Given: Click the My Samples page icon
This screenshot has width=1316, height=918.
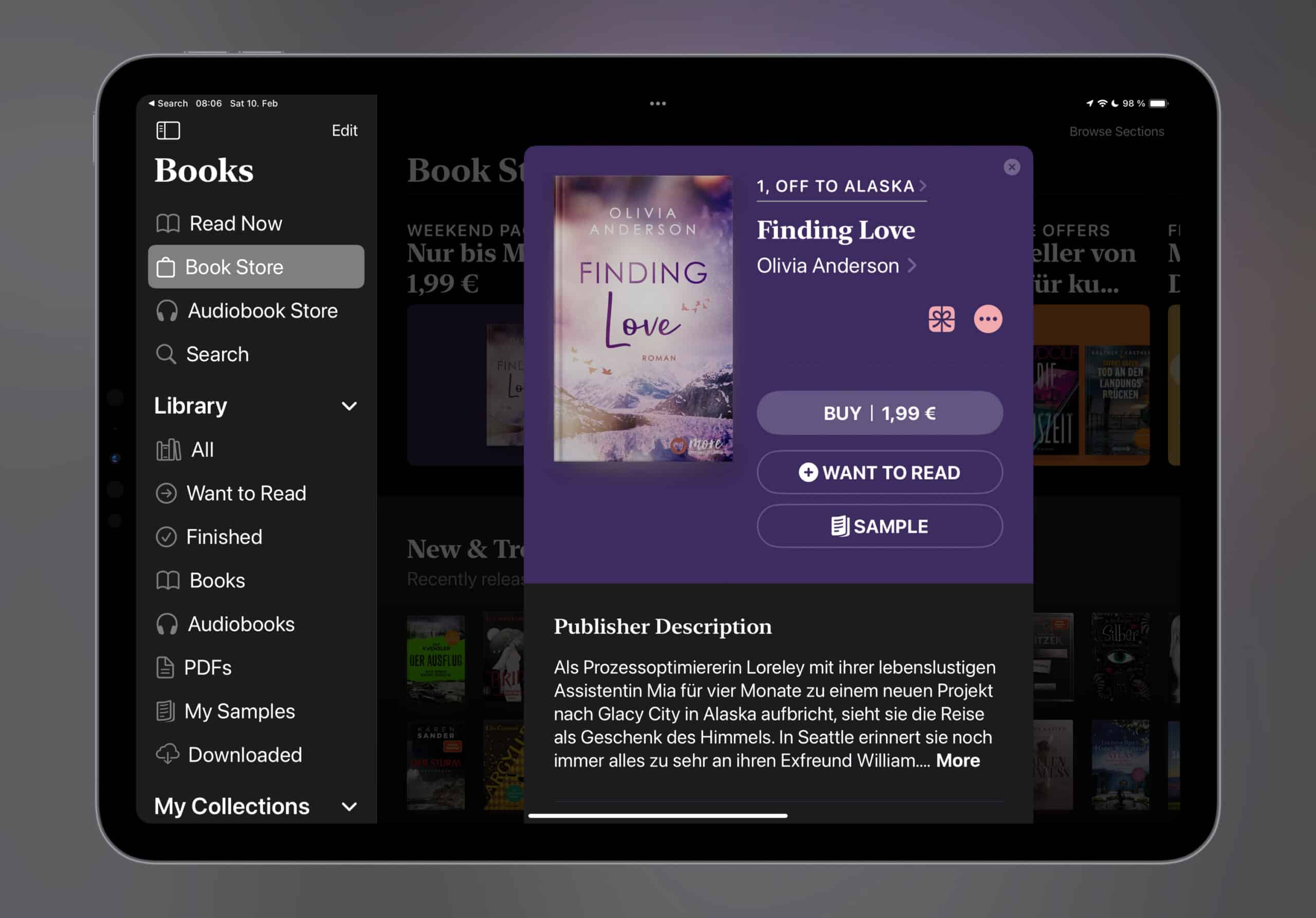Looking at the screenshot, I should click(x=165, y=711).
